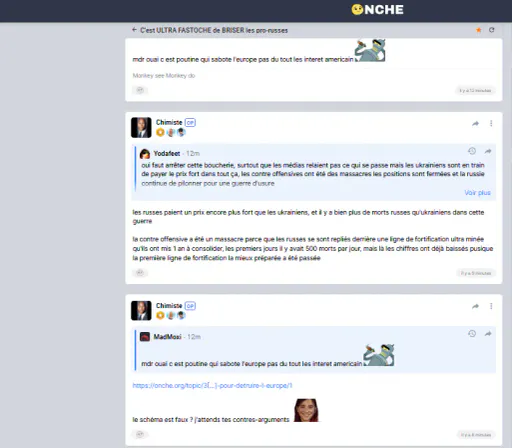The image size is (512, 448).
Task: Open the ONCHE logo home link
Action: [x=377, y=10]
